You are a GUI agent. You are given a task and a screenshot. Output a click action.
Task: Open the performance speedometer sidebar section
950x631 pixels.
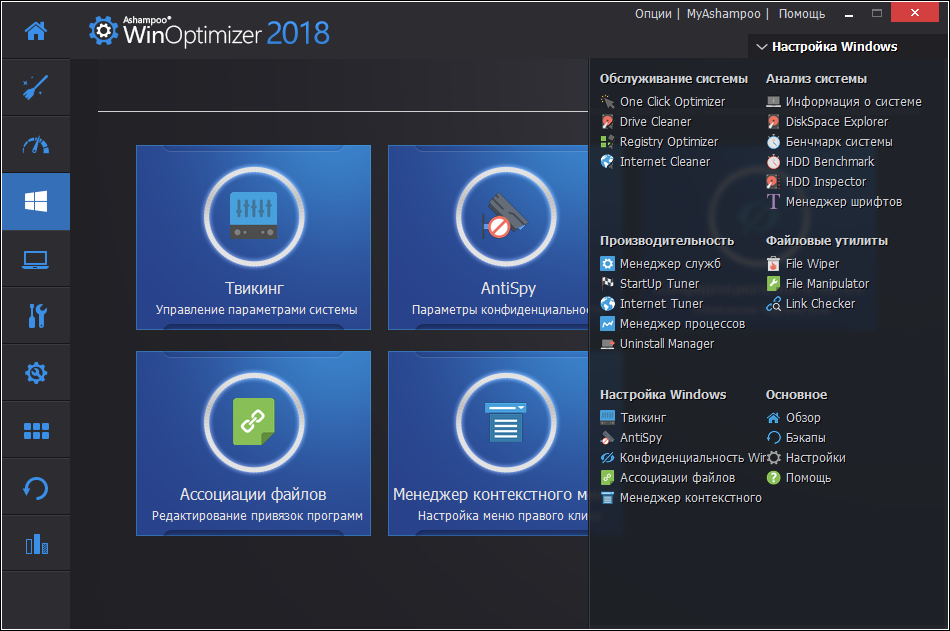coord(36,145)
